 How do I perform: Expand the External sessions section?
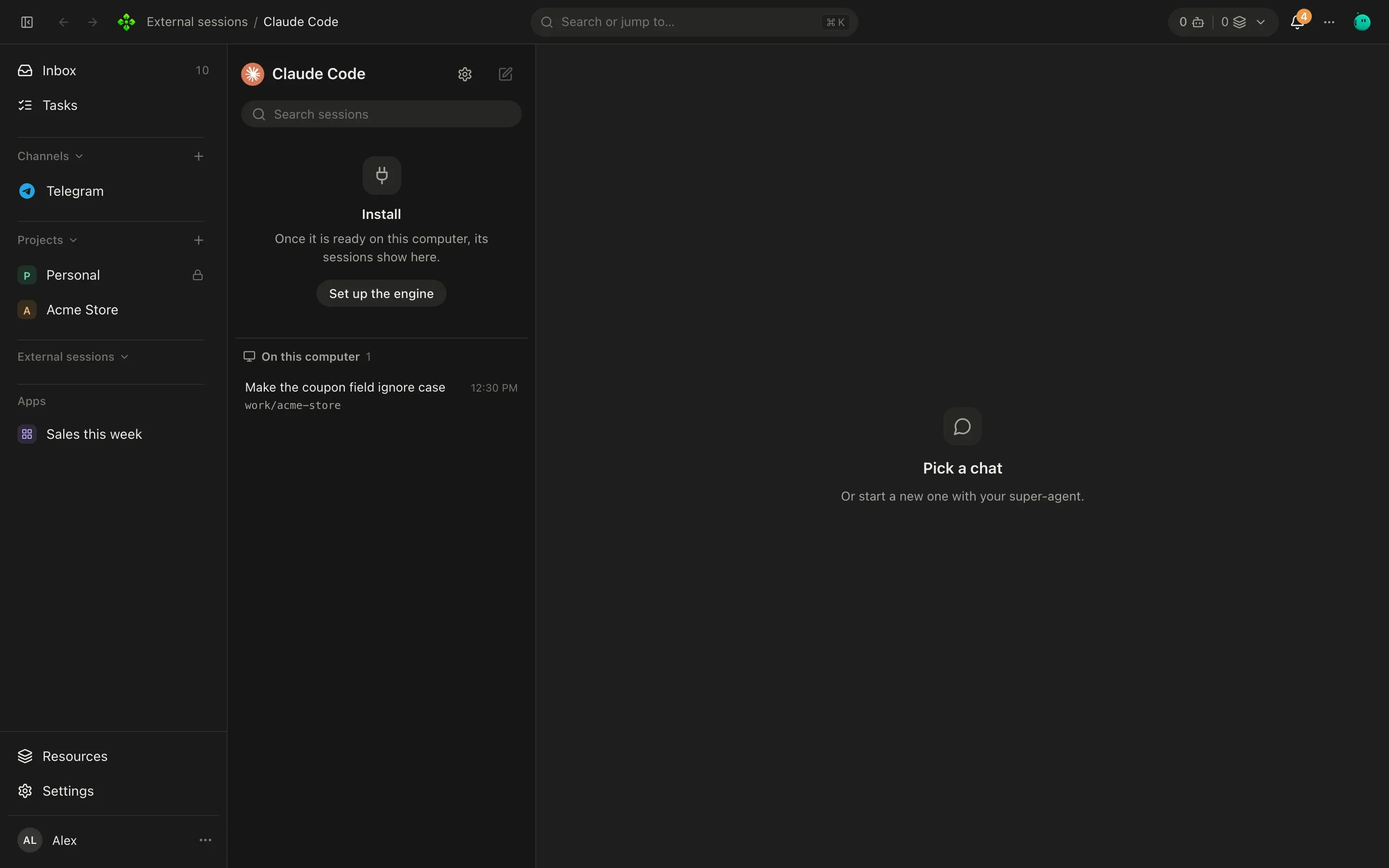pos(73,356)
